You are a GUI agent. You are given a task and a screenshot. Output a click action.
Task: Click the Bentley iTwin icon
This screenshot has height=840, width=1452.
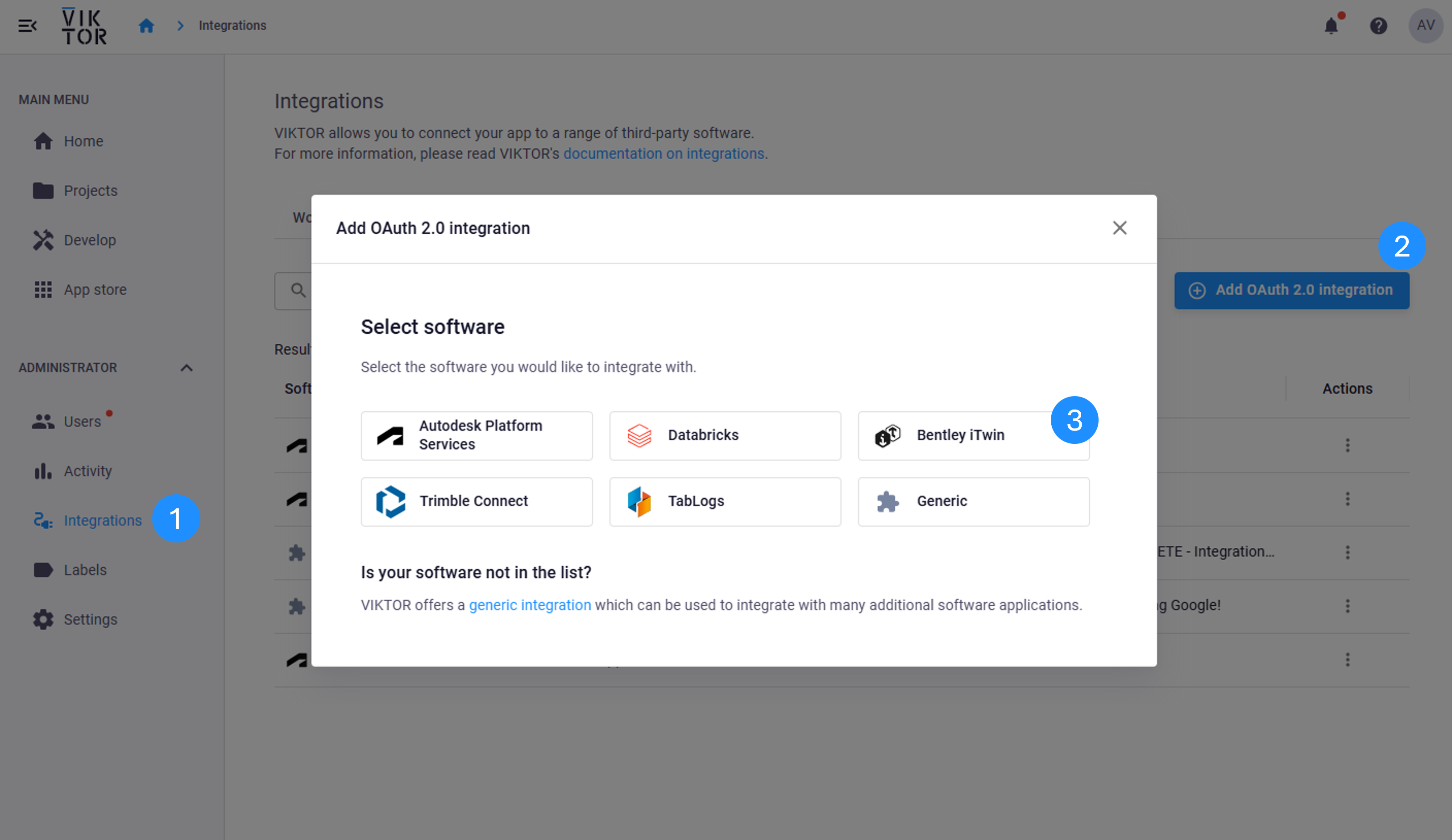[888, 436]
